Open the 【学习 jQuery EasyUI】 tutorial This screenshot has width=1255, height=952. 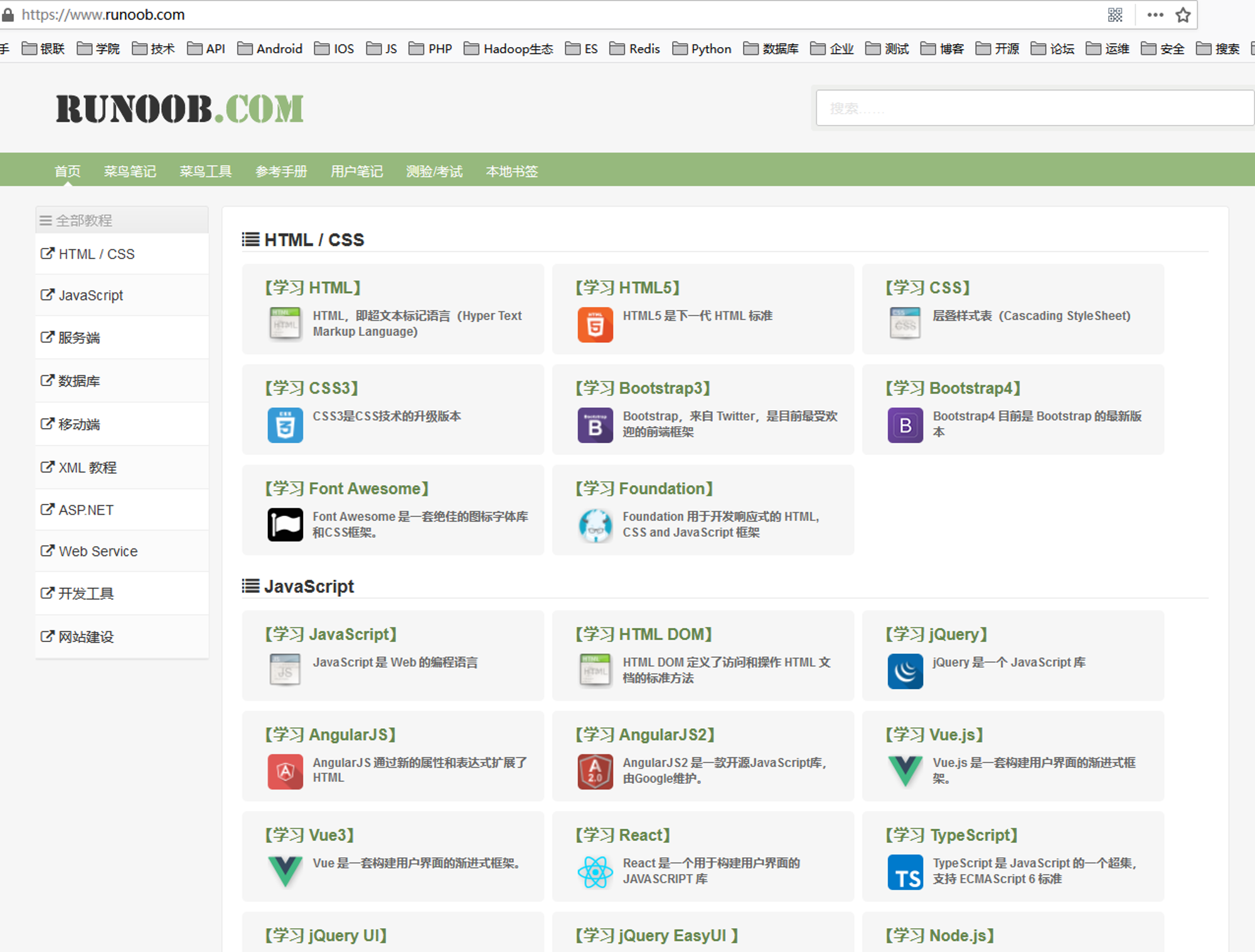click(x=656, y=936)
